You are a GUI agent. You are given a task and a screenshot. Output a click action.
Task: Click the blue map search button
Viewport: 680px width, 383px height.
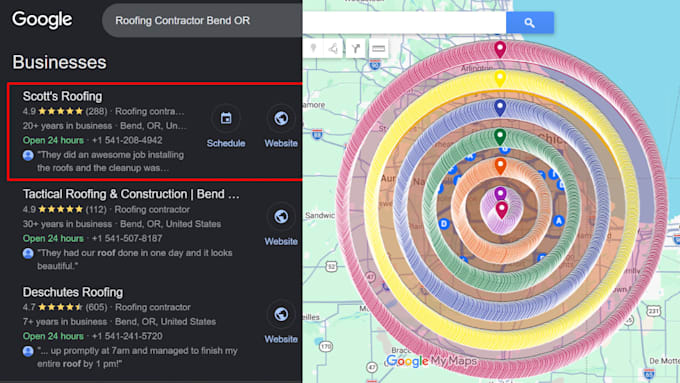(530, 23)
